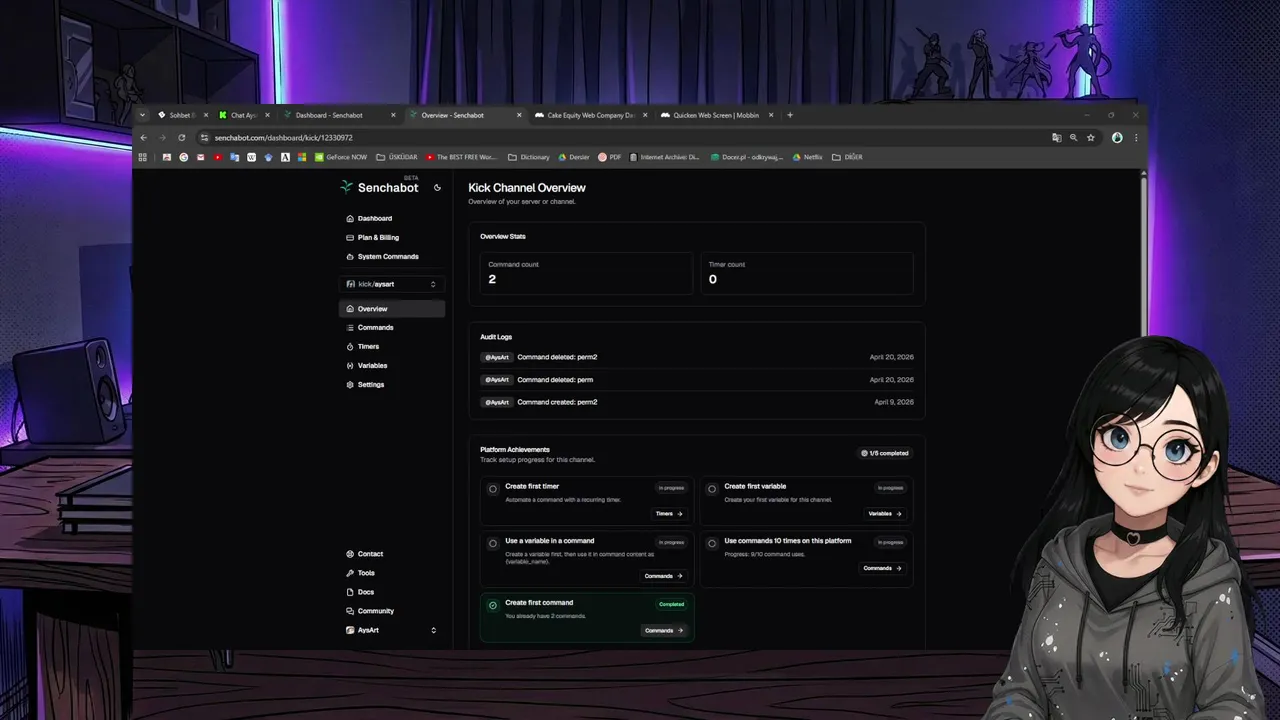Switch to the Chat Ays Kick browser tab
The width and height of the screenshot is (1280, 720).
[244, 115]
